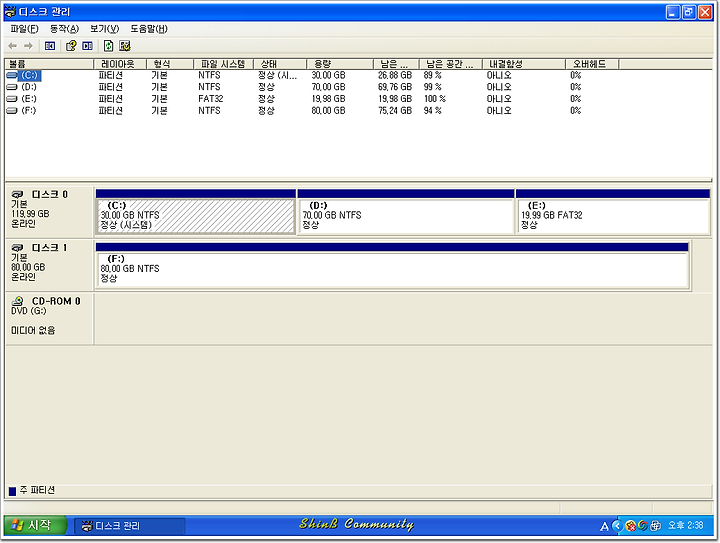Sort by the 형식 column header
720x543 pixels.
[x=170, y=64]
